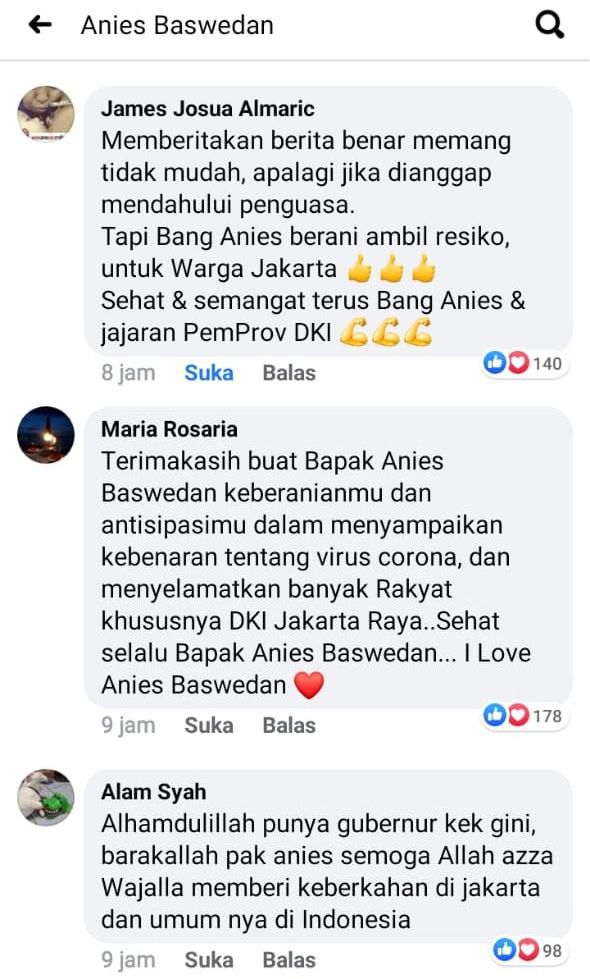Tap the 9 jam timestamp under Maria Rosaria
Screen dimensions: 590x979
129,726
